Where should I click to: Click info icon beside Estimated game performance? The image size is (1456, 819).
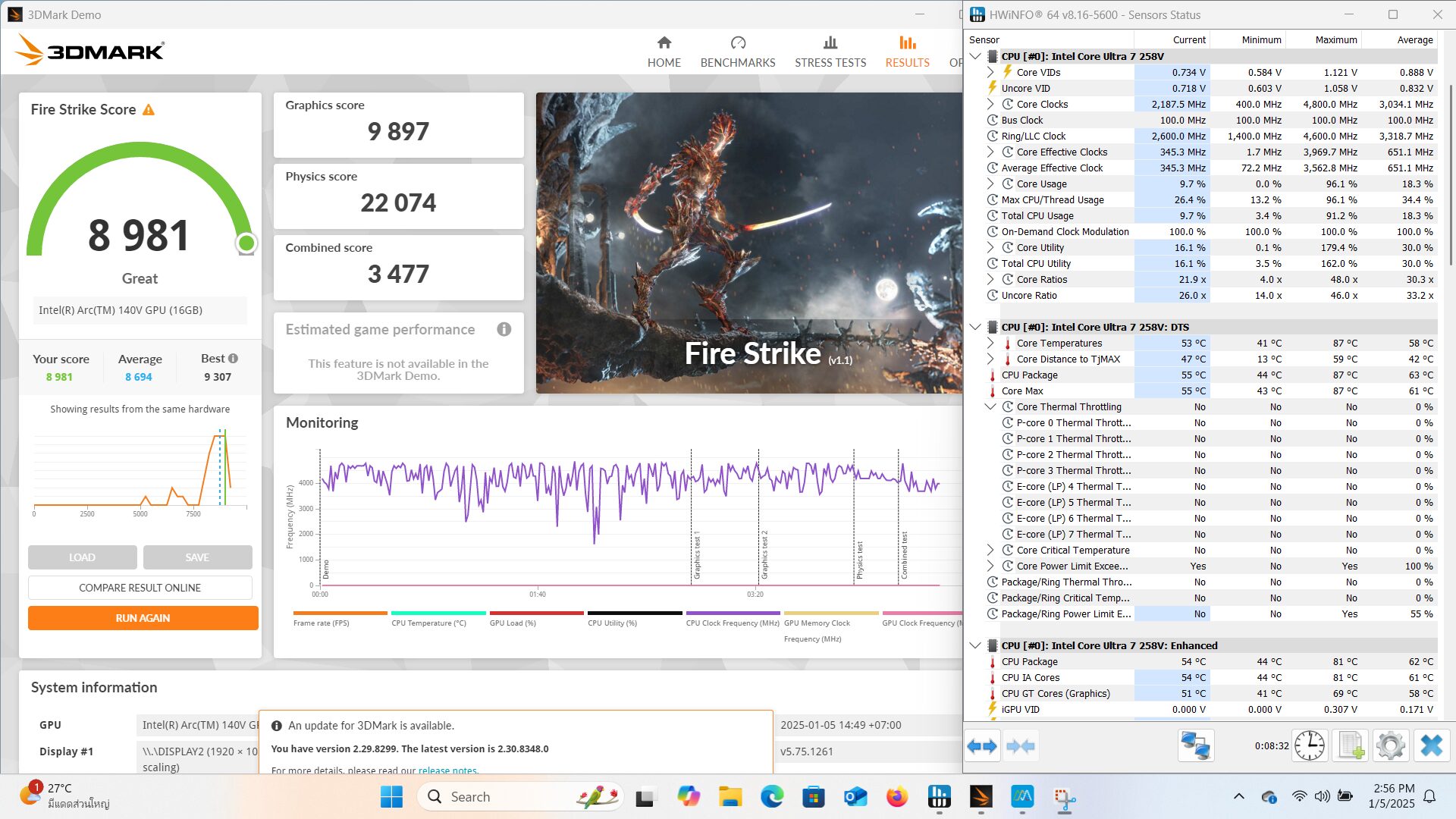[x=504, y=329]
